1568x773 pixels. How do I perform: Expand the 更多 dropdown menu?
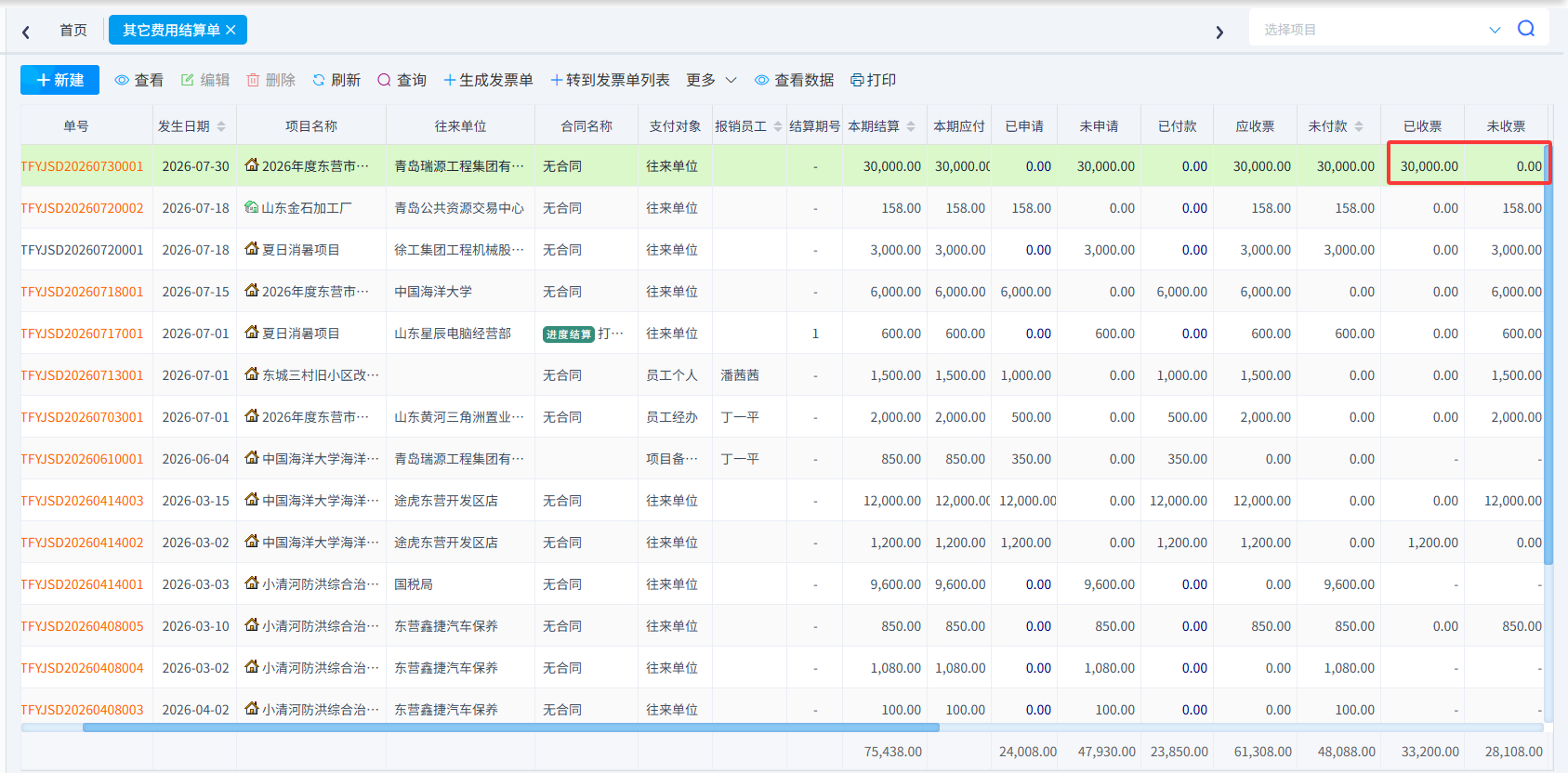tap(711, 80)
